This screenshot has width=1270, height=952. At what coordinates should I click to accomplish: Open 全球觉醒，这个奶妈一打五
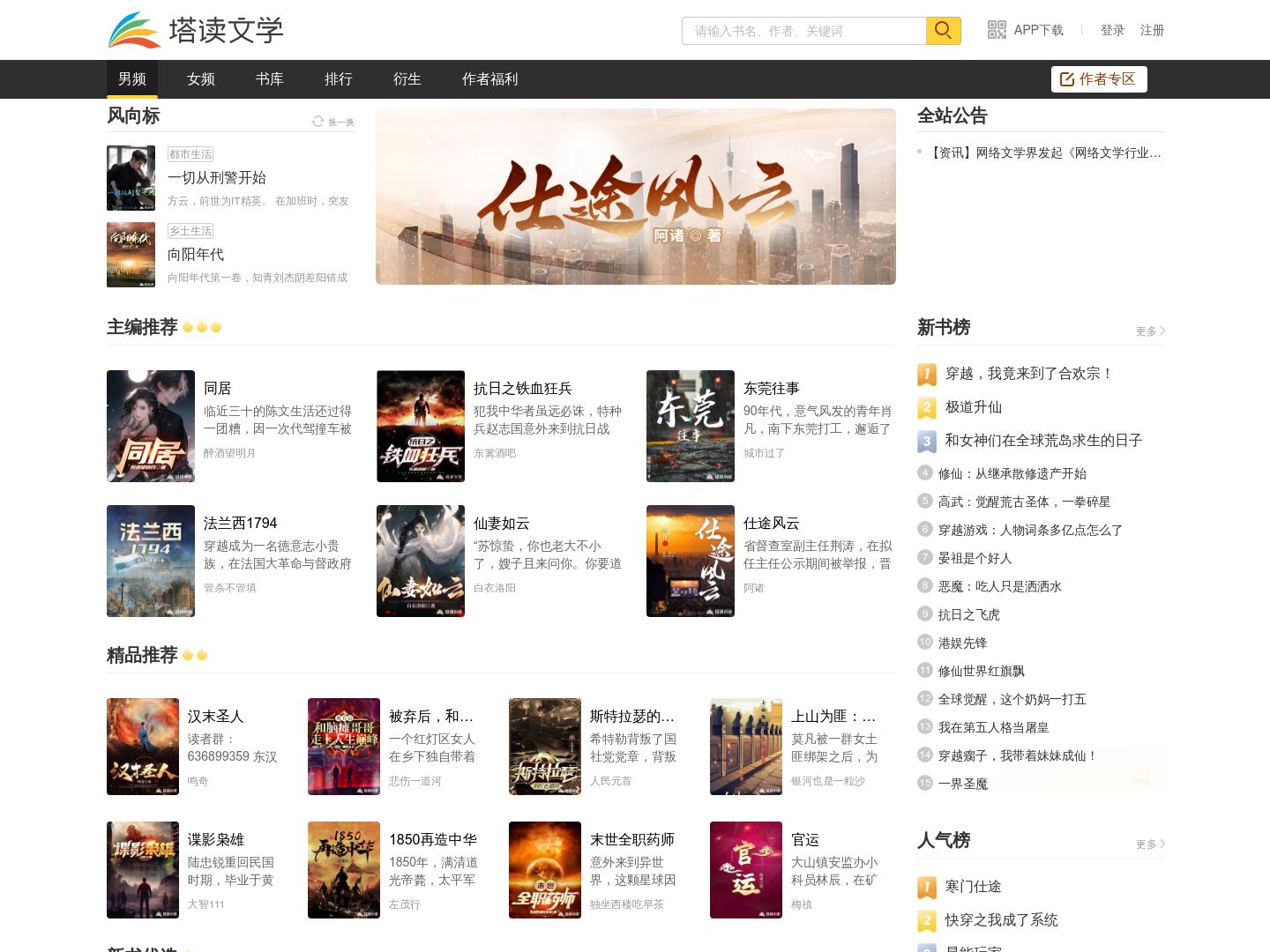tap(1012, 699)
